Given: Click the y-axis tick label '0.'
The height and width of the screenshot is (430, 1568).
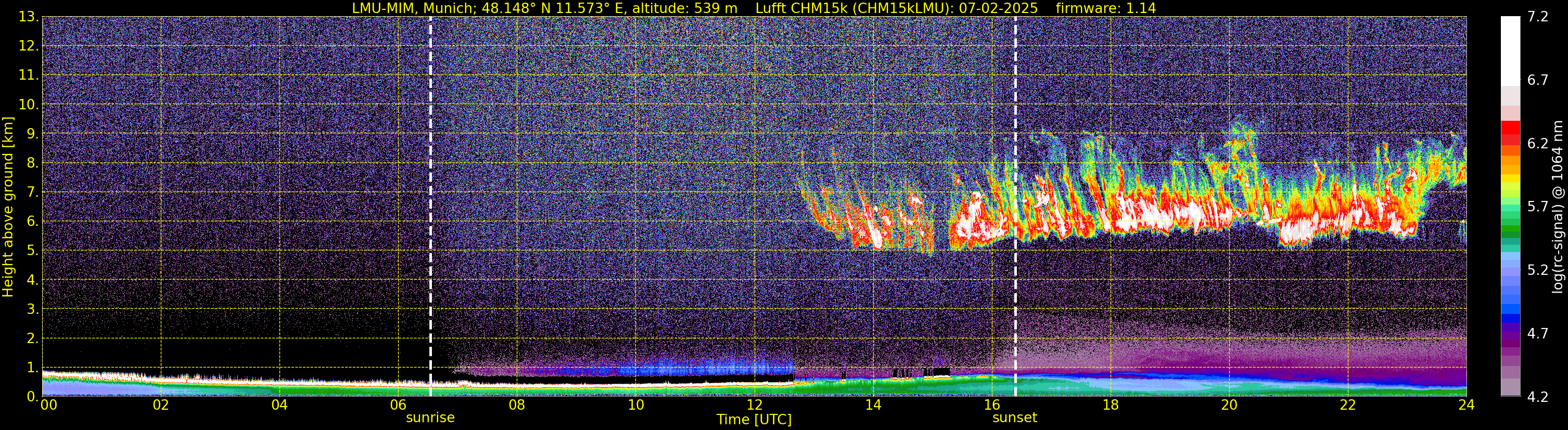Looking at the screenshot, I should (x=32, y=397).
